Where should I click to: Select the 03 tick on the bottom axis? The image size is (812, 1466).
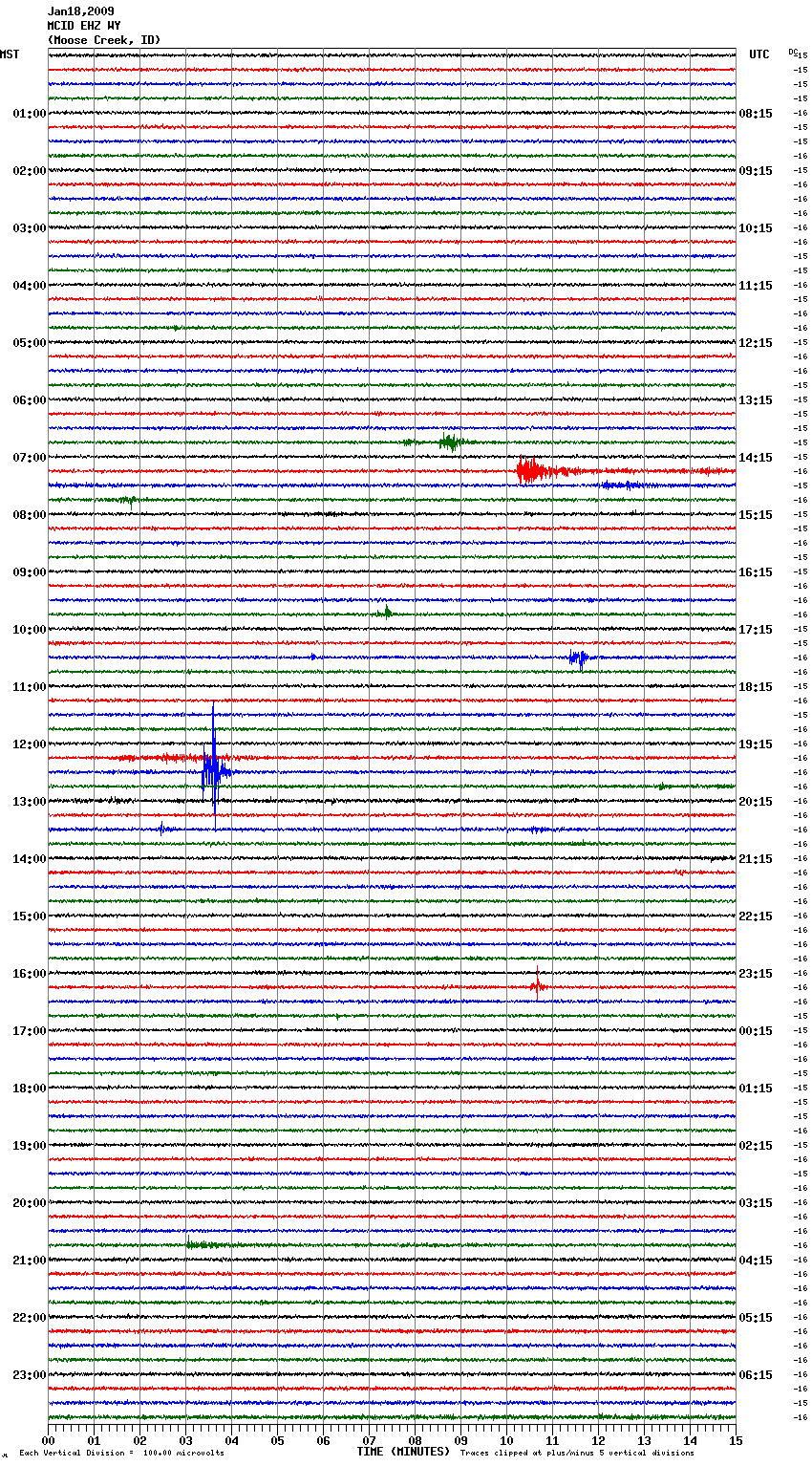(185, 1440)
